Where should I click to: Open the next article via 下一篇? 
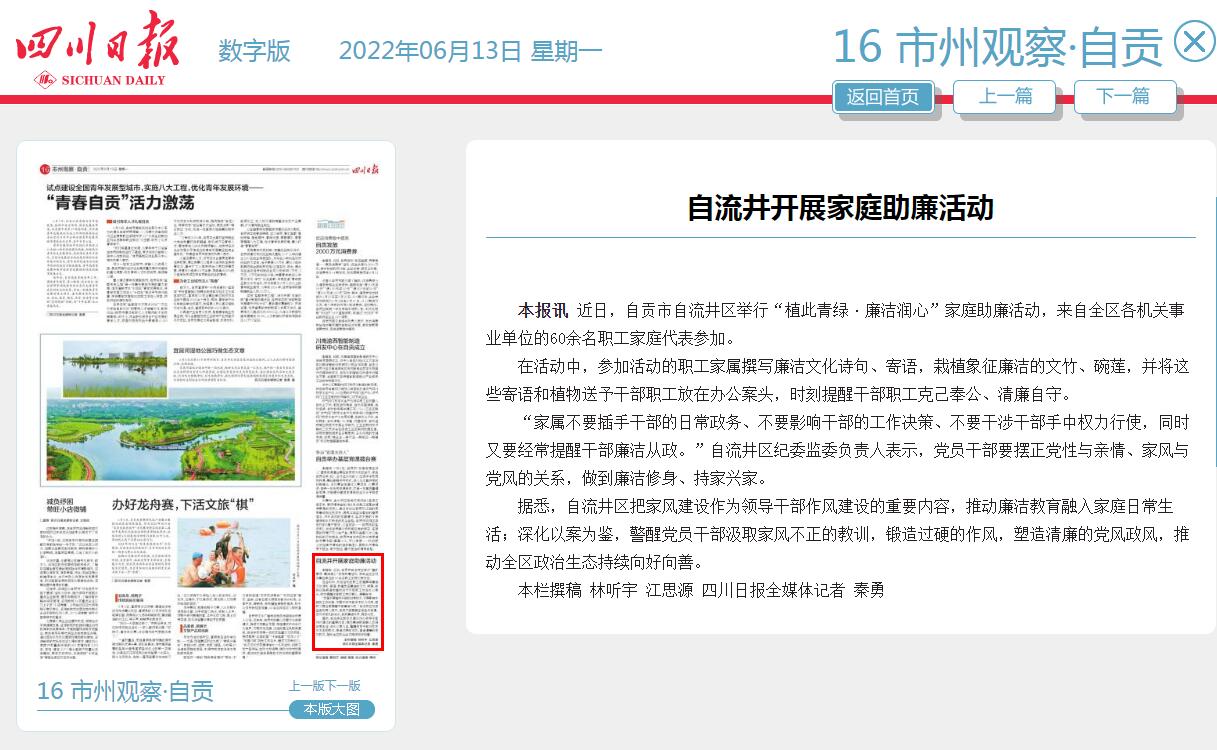1124,97
